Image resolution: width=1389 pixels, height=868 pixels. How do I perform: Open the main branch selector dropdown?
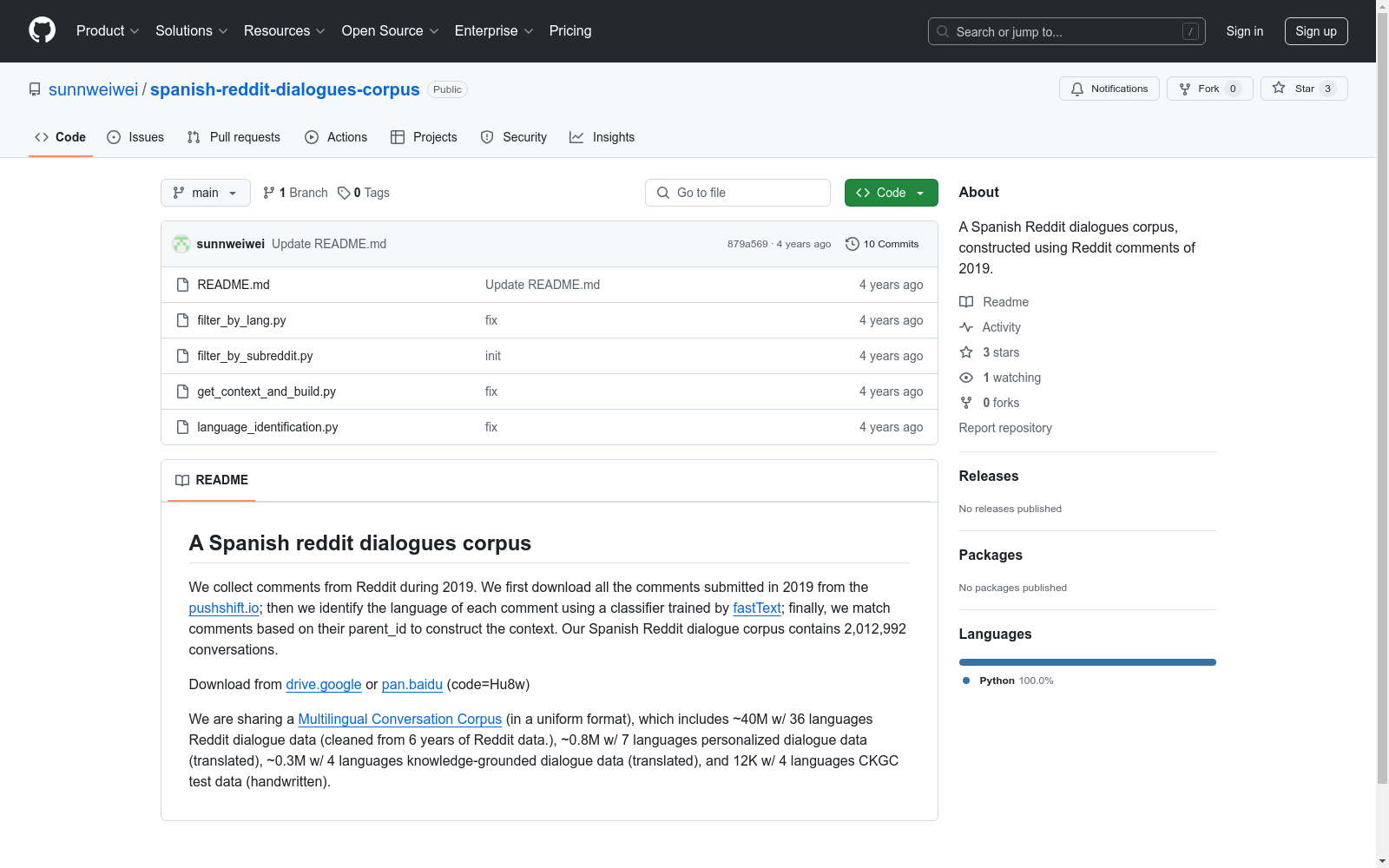point(206,193)
